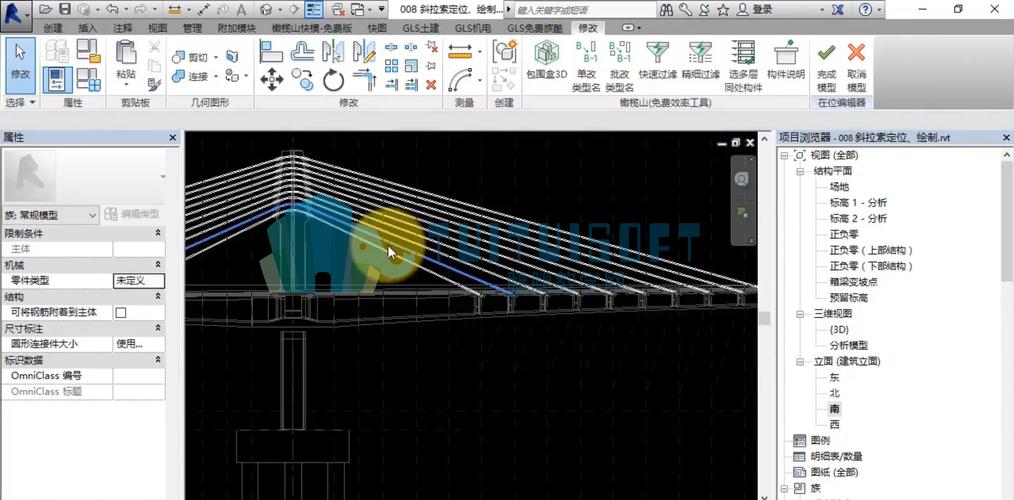
Task: Select the Trim/Extend to Corner tool
Action: [x=364, y=80]
